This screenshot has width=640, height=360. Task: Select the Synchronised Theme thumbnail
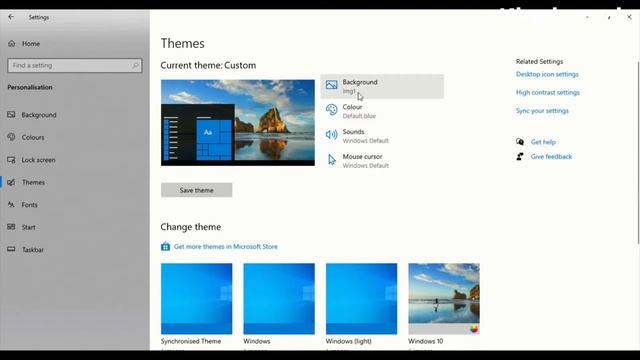196,299
